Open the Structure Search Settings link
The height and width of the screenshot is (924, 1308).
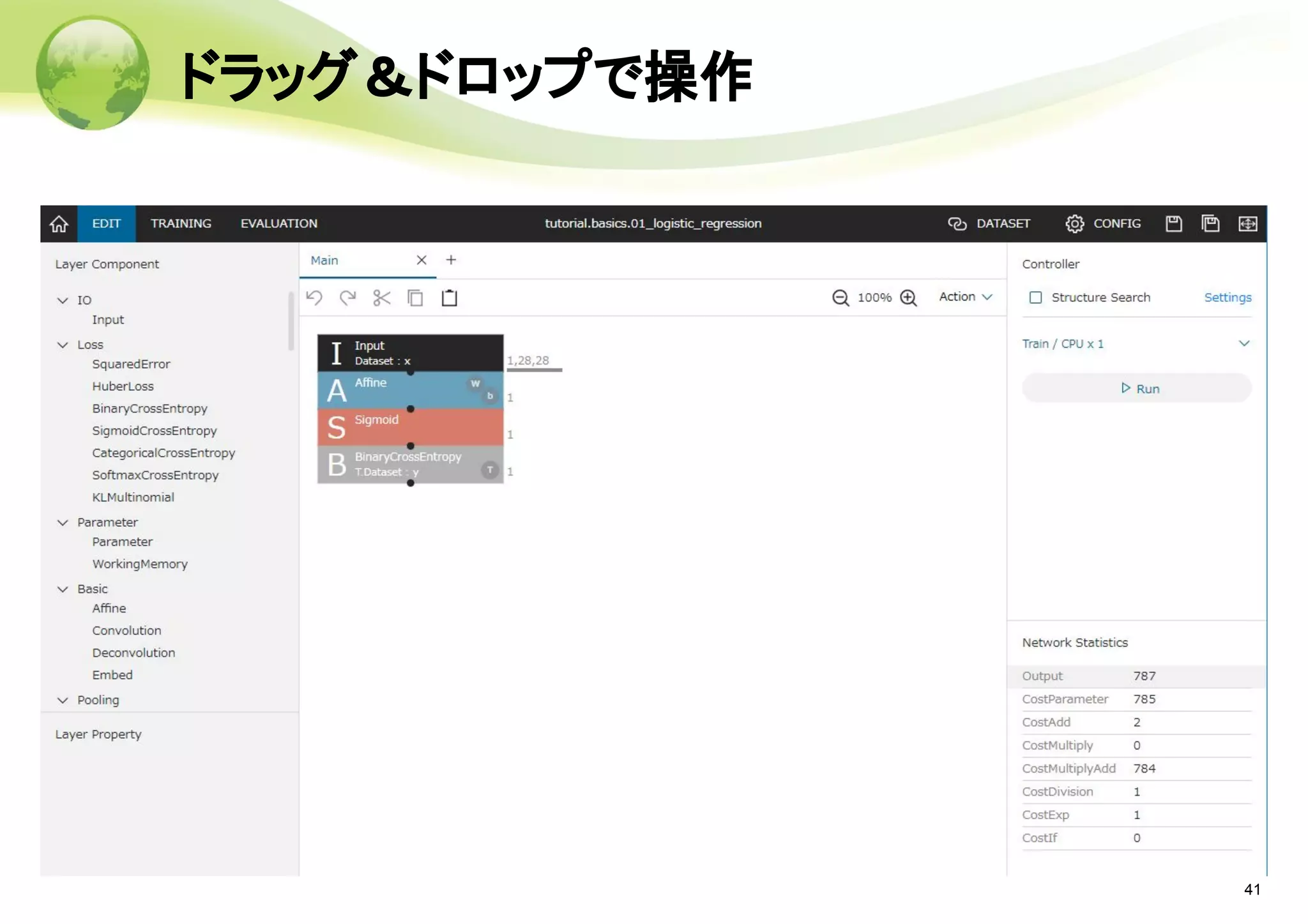point(1228,298)
